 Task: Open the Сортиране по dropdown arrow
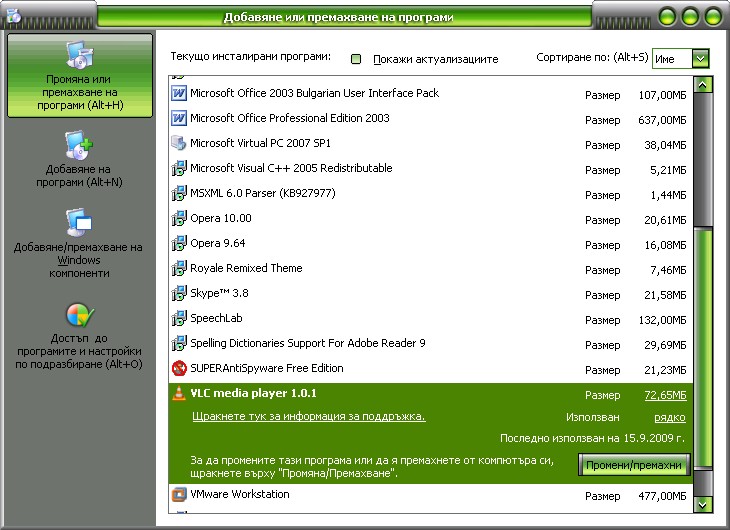pos(701,59)
